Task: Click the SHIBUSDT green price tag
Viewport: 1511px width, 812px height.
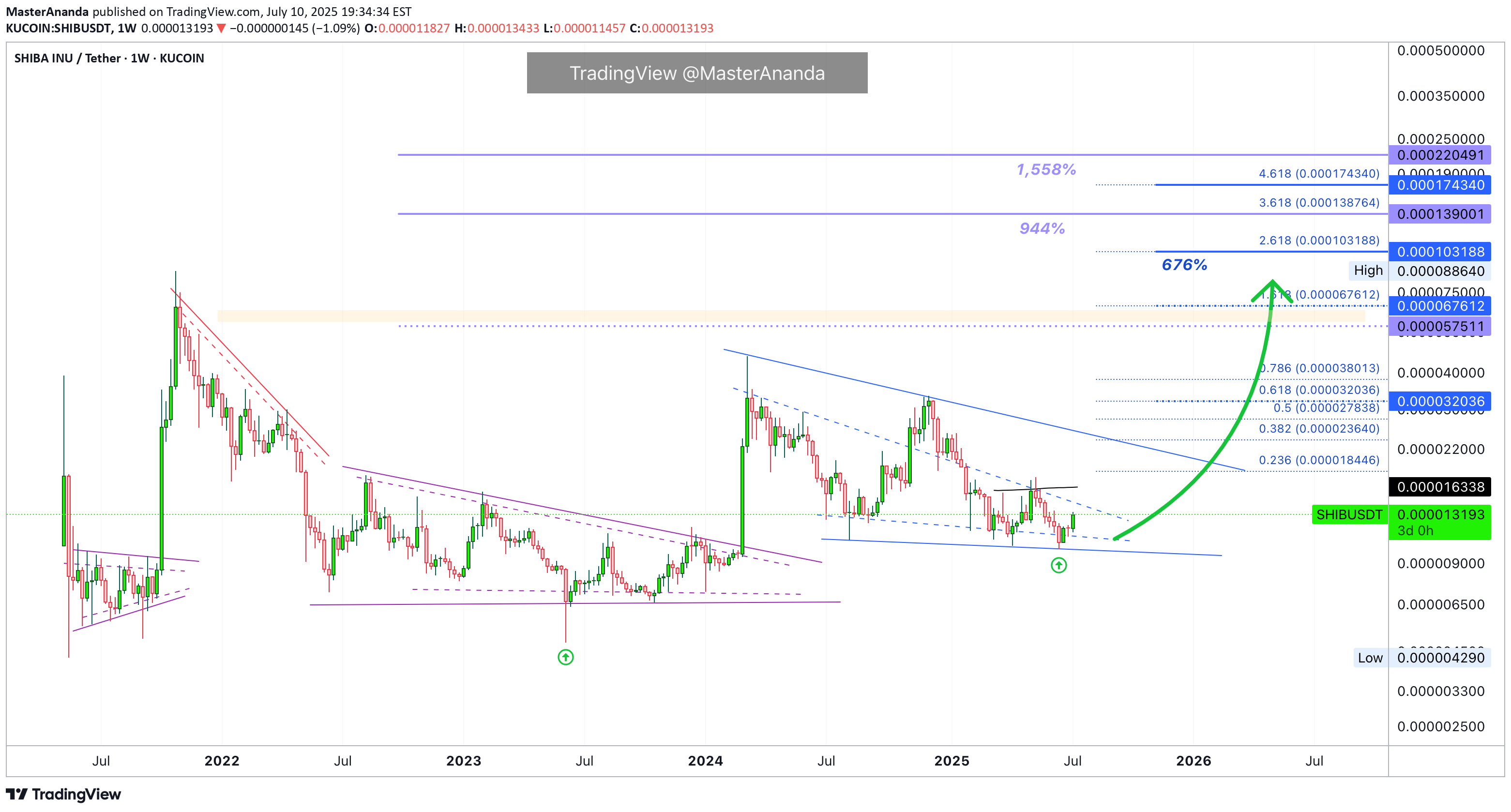Action: tap(1349, 515)
